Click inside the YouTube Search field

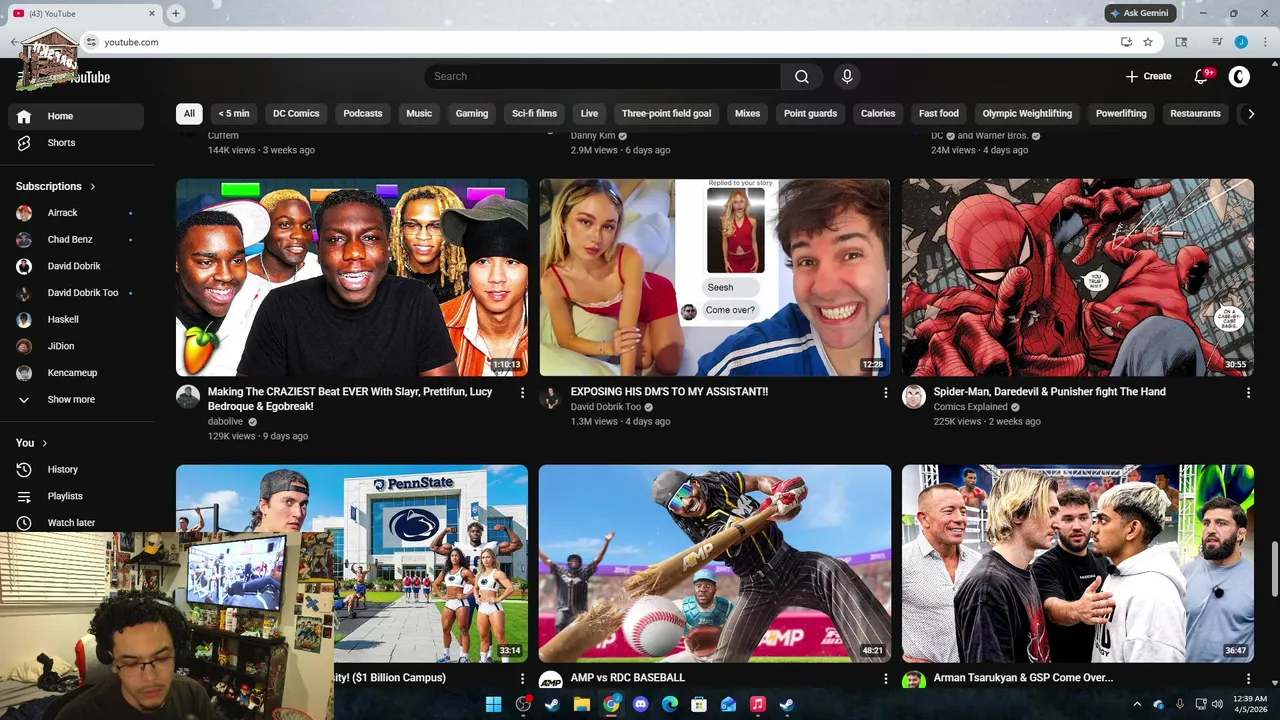pos(603,77)
